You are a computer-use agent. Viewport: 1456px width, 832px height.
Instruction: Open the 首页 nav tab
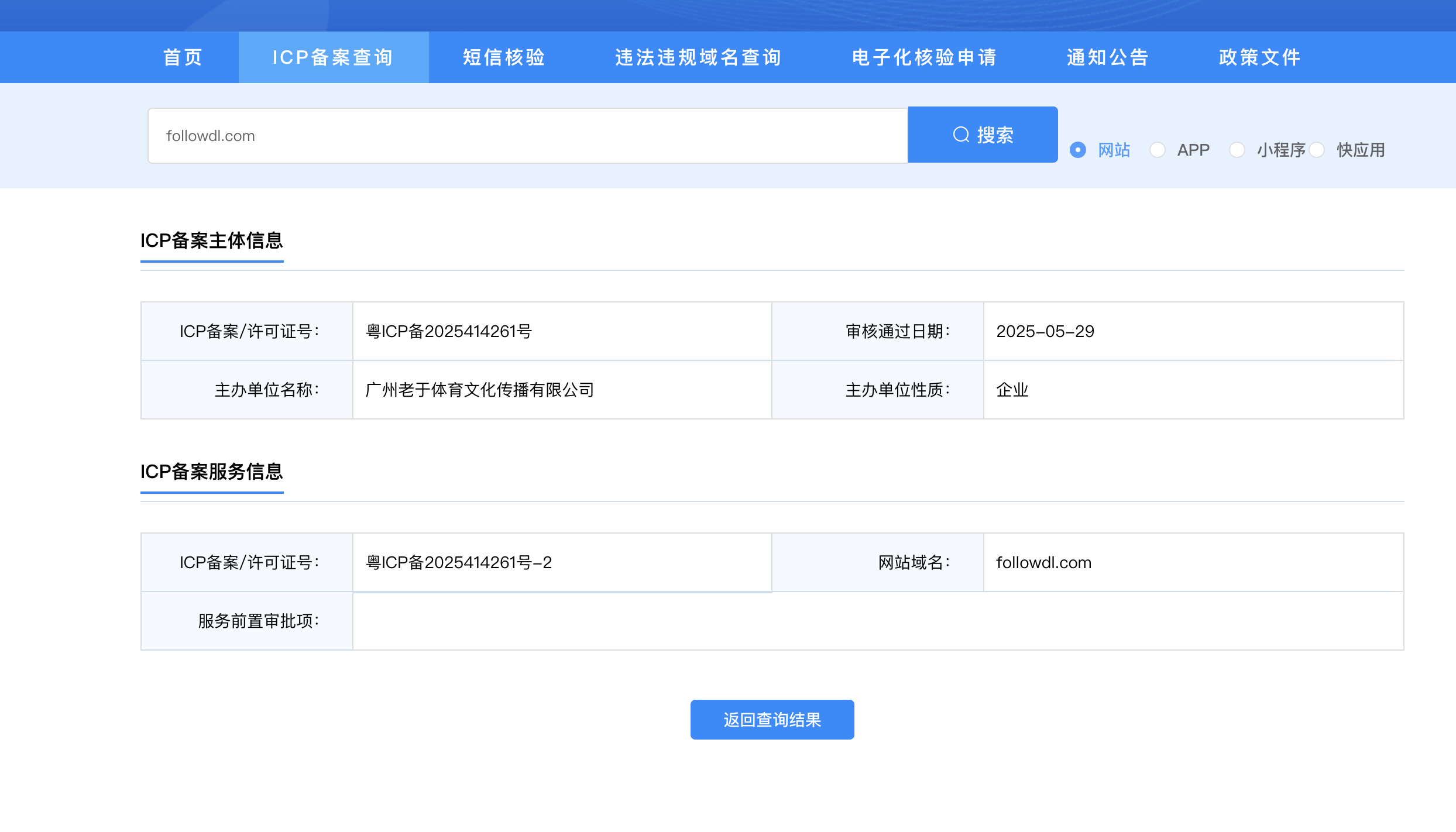[183, 57]
